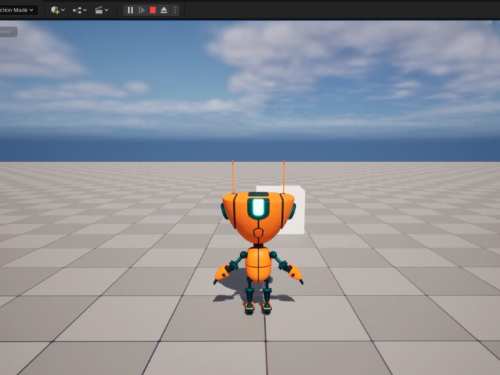500x375 pixels.
Task: Click the robot's left antenna
Action: point(234,177)
